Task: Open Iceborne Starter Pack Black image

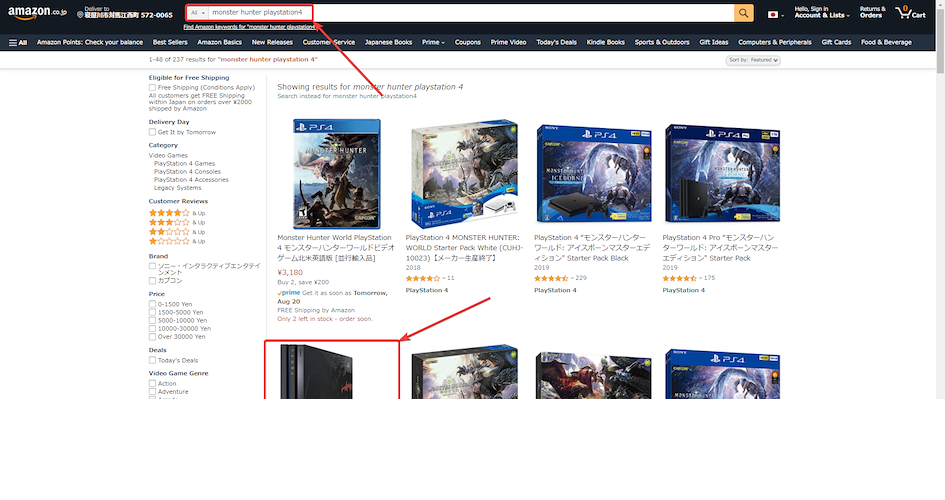Action: [x=593, y=173]
